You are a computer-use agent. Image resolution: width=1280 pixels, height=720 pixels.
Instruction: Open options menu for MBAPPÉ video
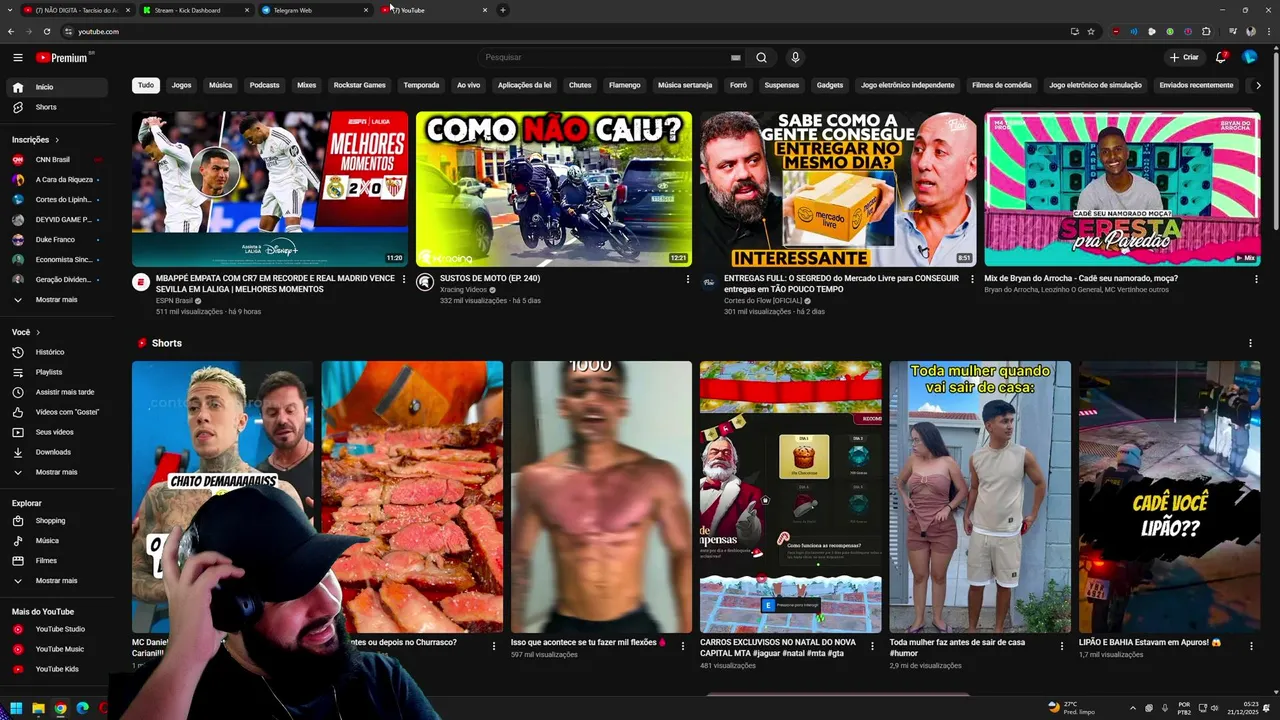tap(404, 279)
